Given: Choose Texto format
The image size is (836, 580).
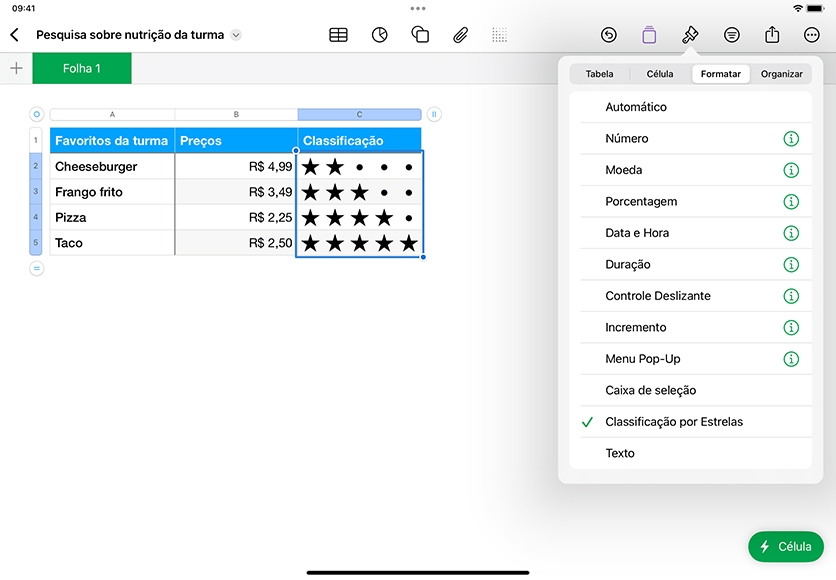Looking at the screenshot, I should [690, 453].
